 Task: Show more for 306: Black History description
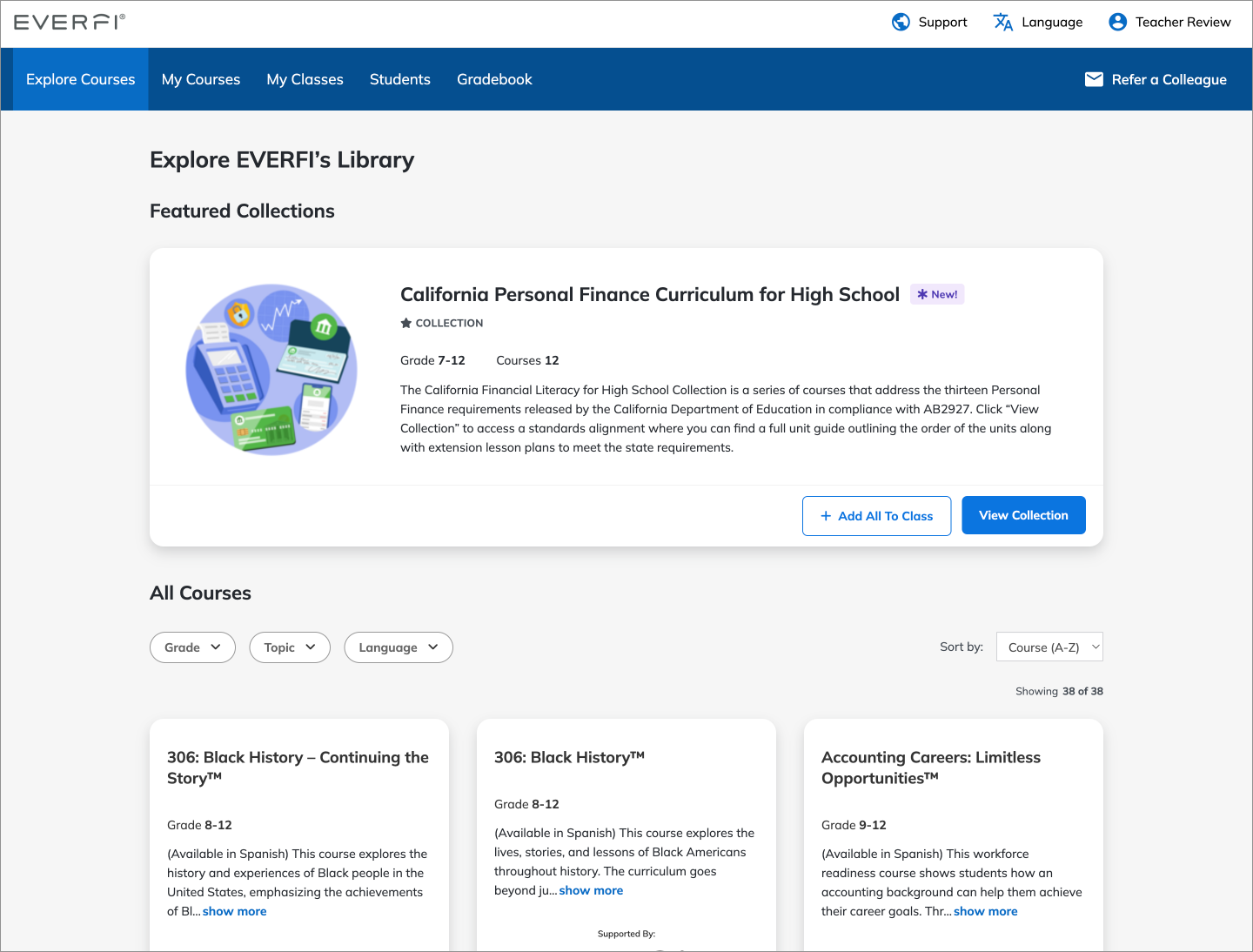(591, 890)
